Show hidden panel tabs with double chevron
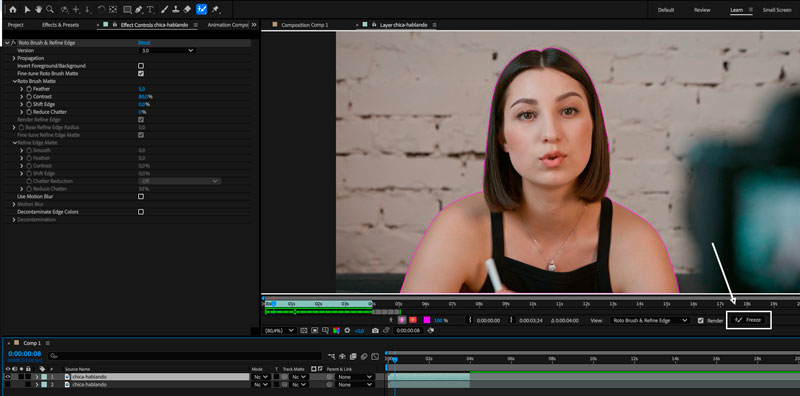The height and width of the screenshot is (396, 800). 254,24
